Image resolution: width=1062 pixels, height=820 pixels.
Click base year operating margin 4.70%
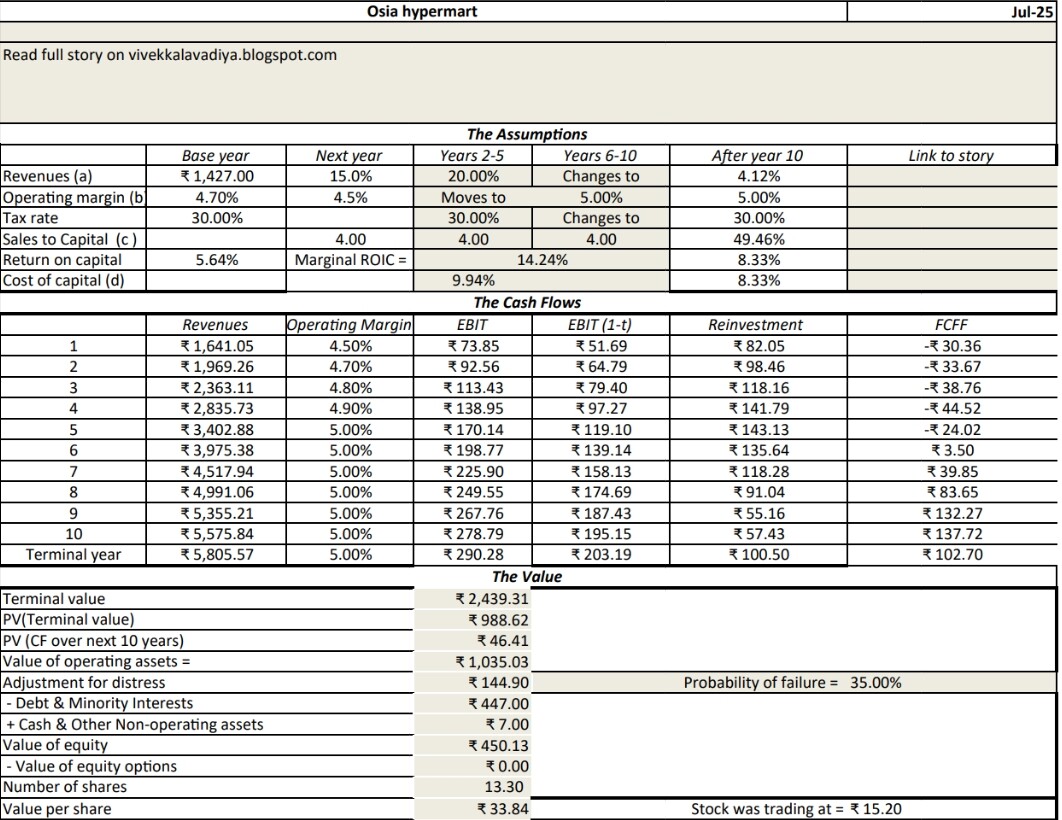point(217,198)
